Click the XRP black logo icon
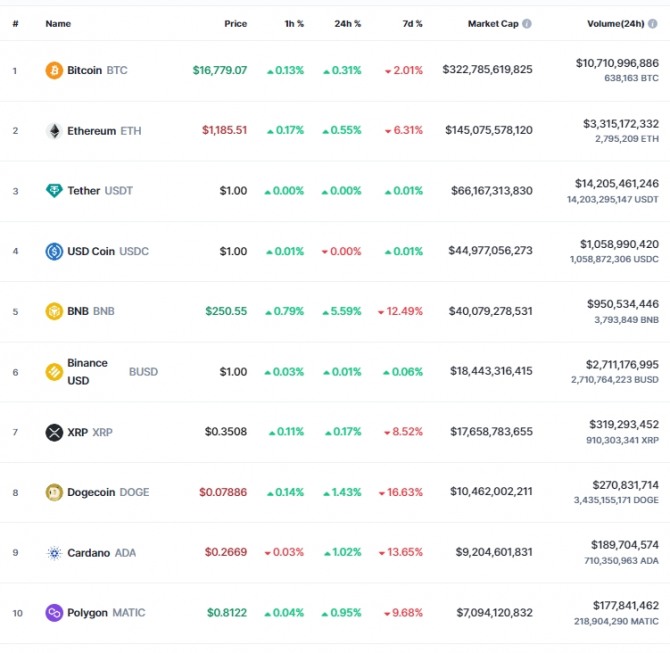The image size is (670, 653). 54,432
